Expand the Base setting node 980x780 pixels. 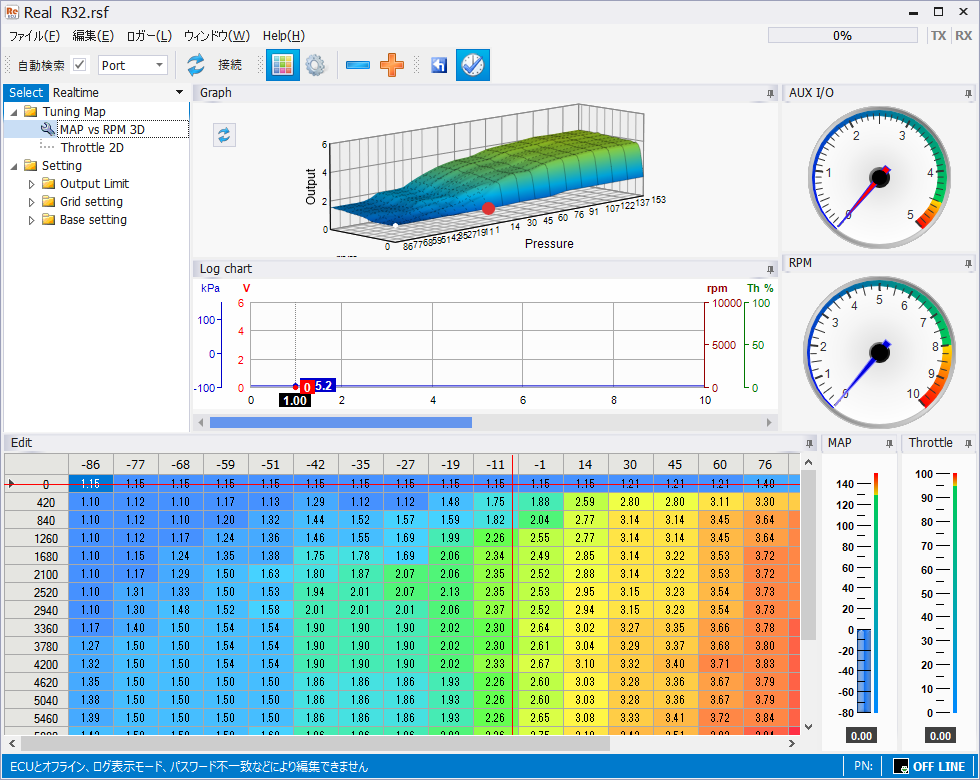pos(31,221)
